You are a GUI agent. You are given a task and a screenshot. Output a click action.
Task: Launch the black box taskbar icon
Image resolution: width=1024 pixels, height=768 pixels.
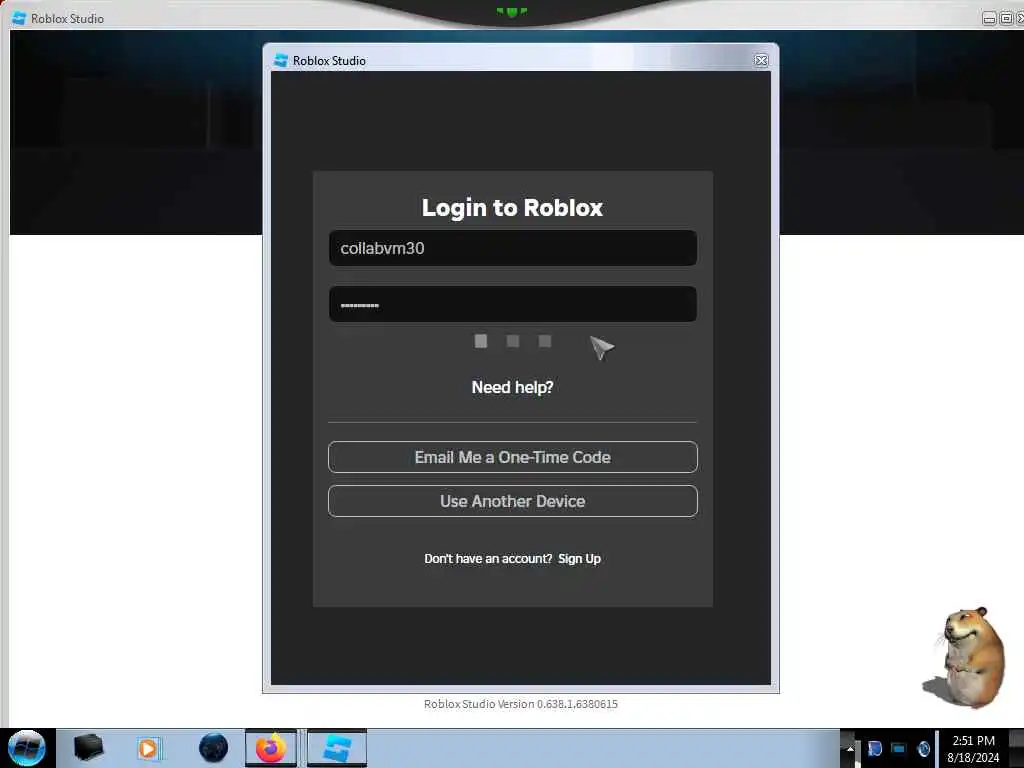[88, 748]
